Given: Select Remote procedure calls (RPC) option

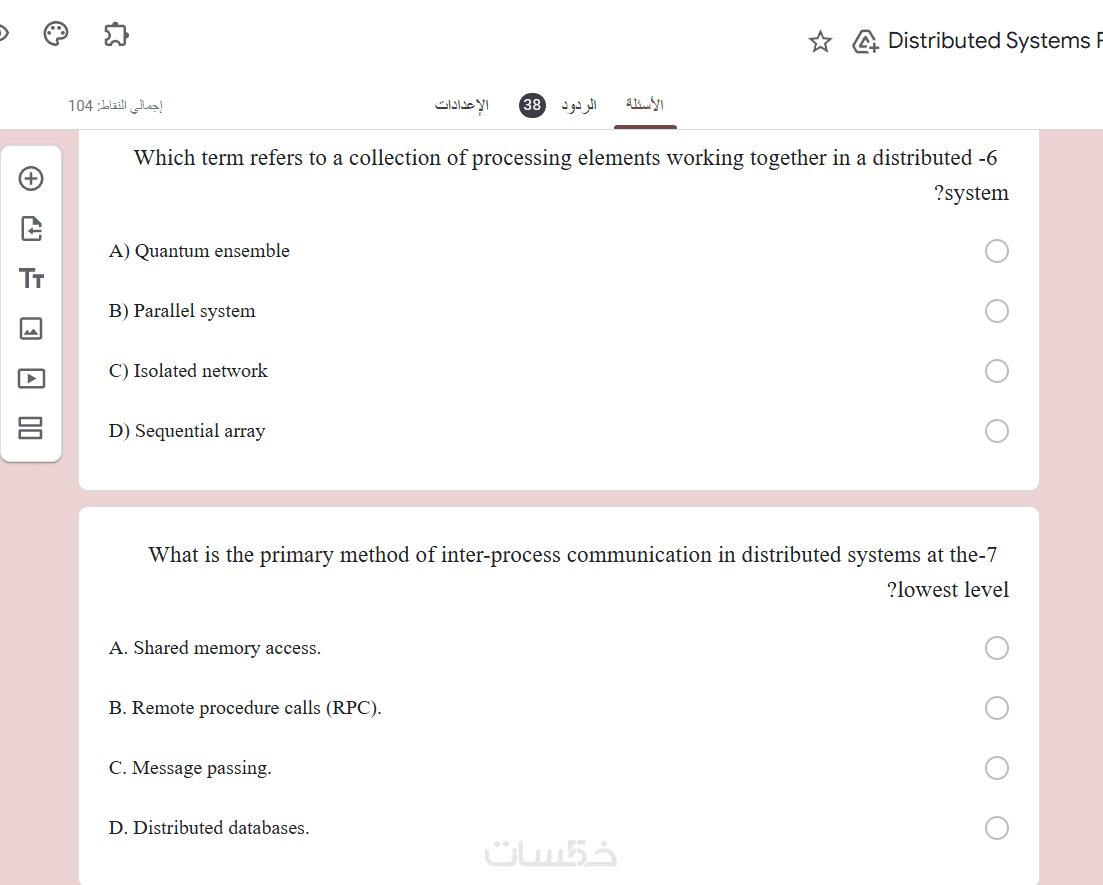Looking at the screenshot, I should pos(997,708).
